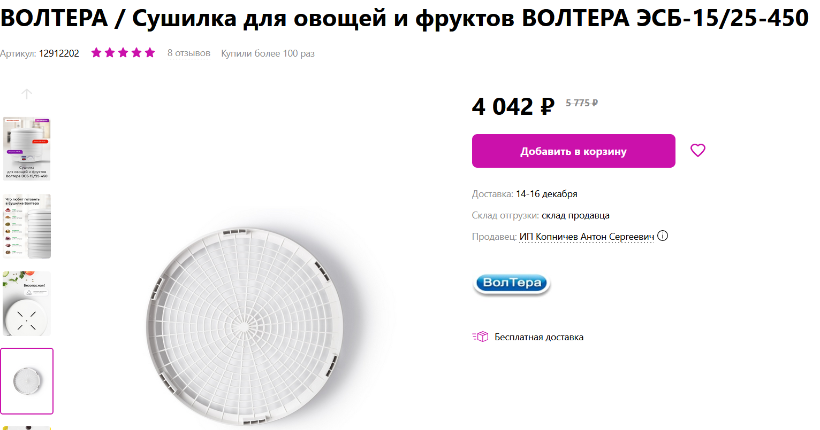Add product to favorites with heart icon
The width and height of the screenshot is (820, 430).
[x=698, y=151]
